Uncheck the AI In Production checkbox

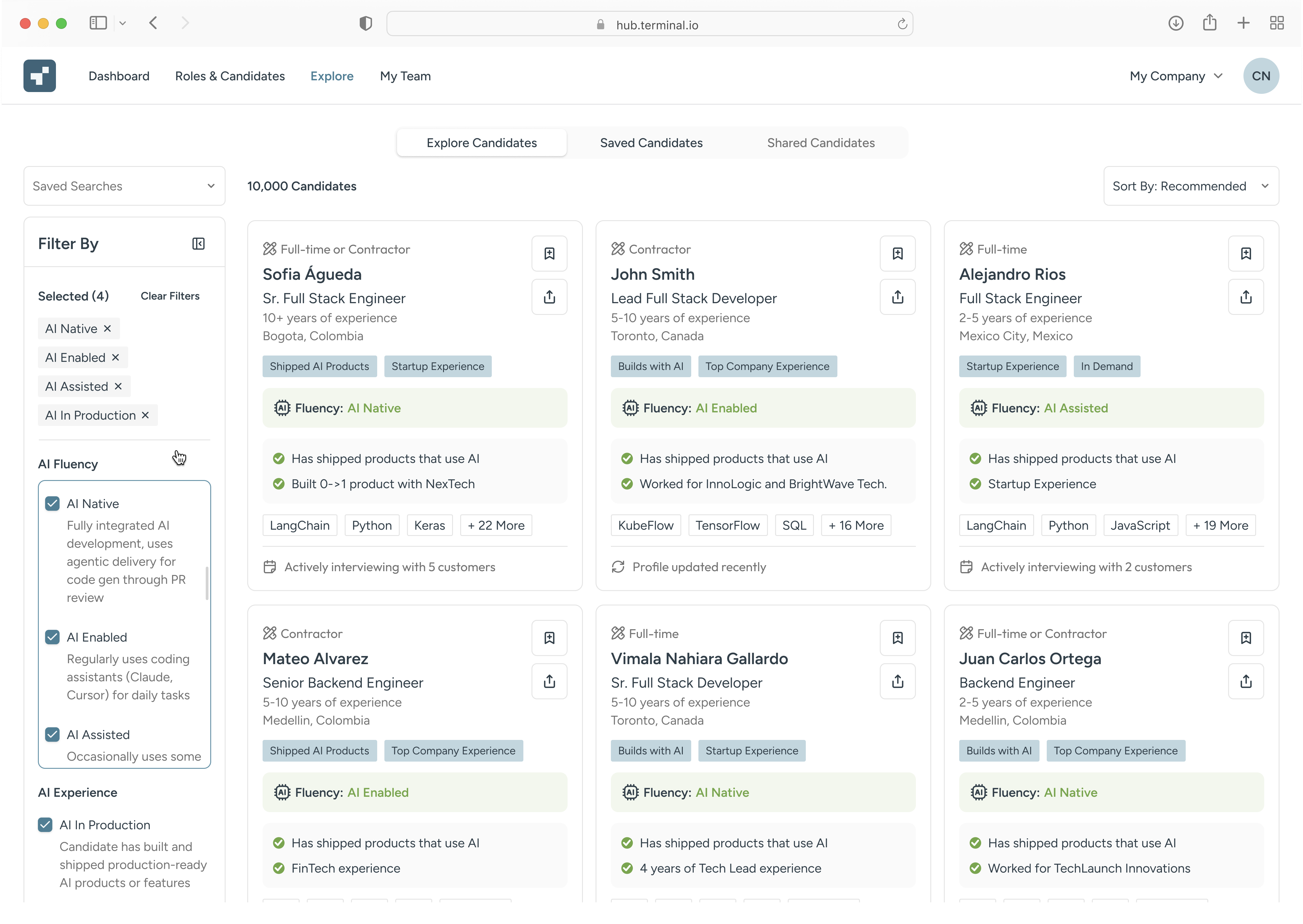[x=45, y=824]
